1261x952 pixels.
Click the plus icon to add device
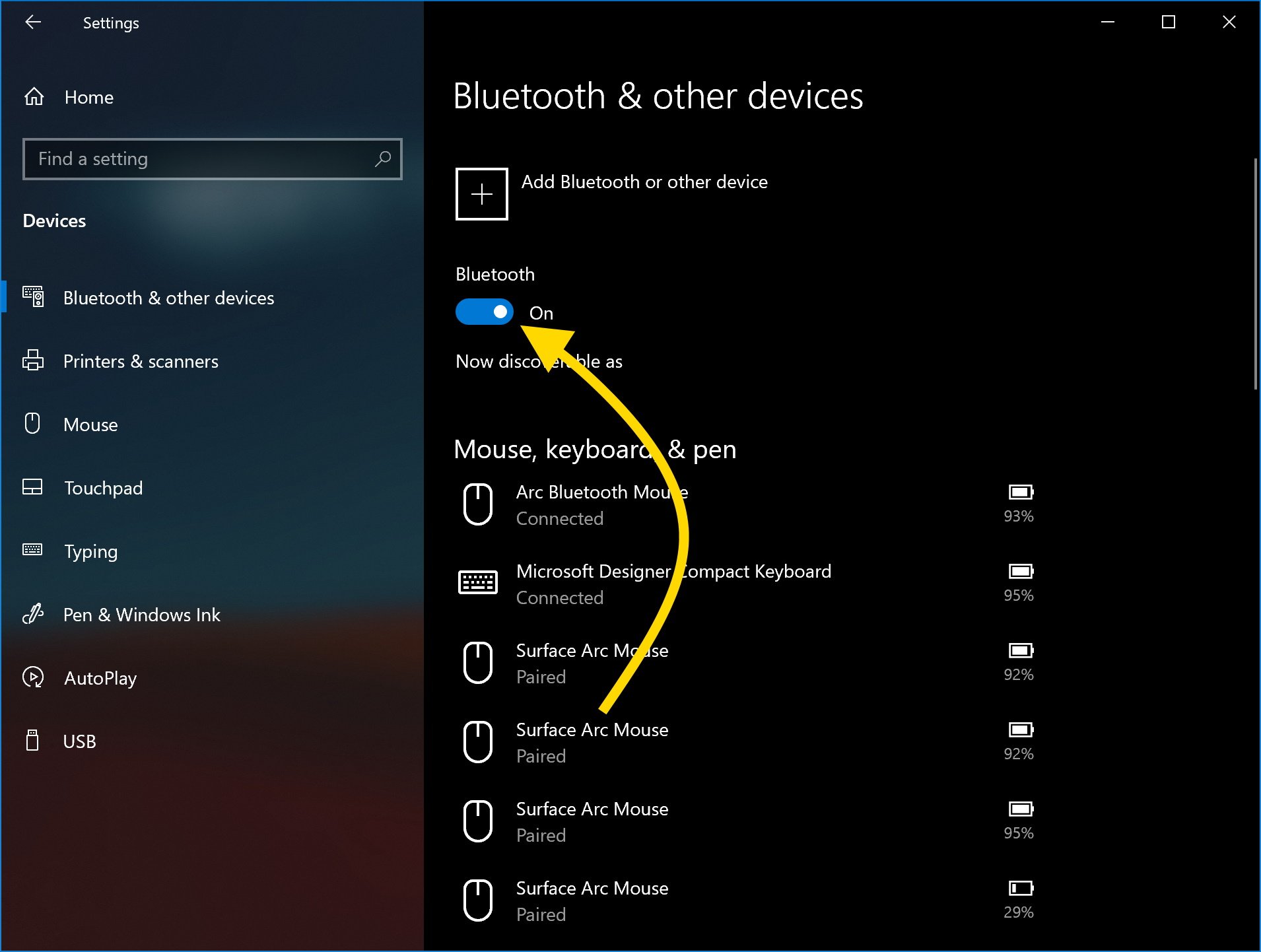pyautogui.click(x=482, y=194)
